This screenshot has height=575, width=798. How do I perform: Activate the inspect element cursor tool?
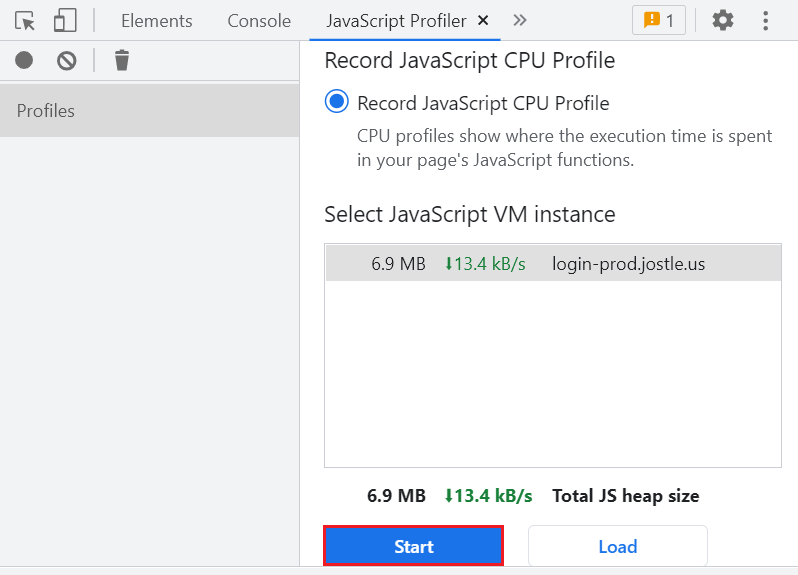coord(25,21)
